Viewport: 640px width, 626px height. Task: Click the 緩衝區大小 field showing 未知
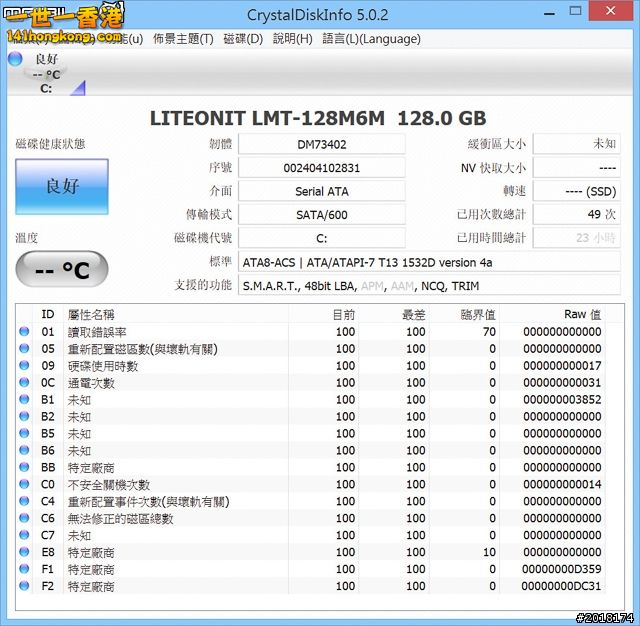577,144
